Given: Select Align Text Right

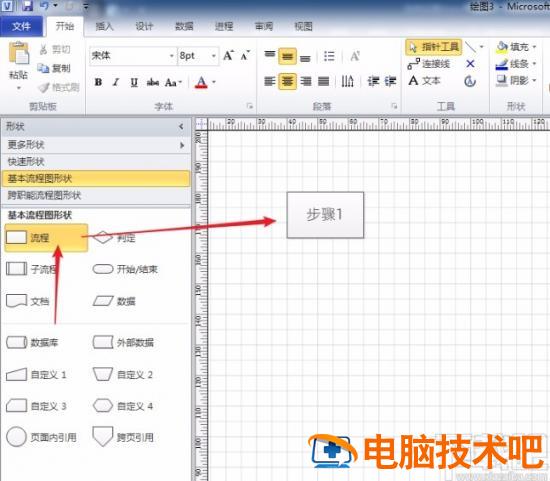Looking at the screenshot, I should point(306,81).
